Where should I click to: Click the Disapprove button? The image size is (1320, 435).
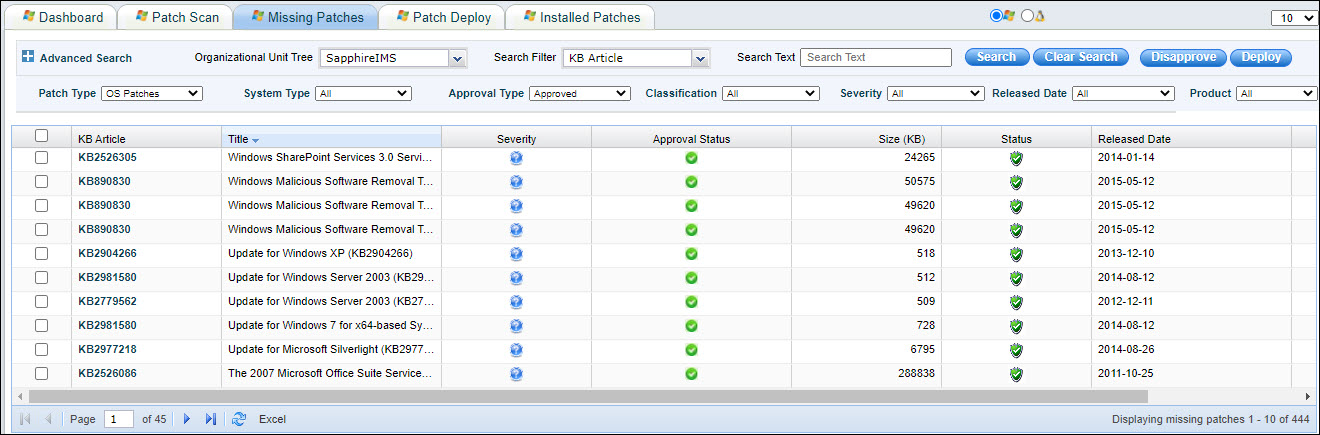(1183, 57)
